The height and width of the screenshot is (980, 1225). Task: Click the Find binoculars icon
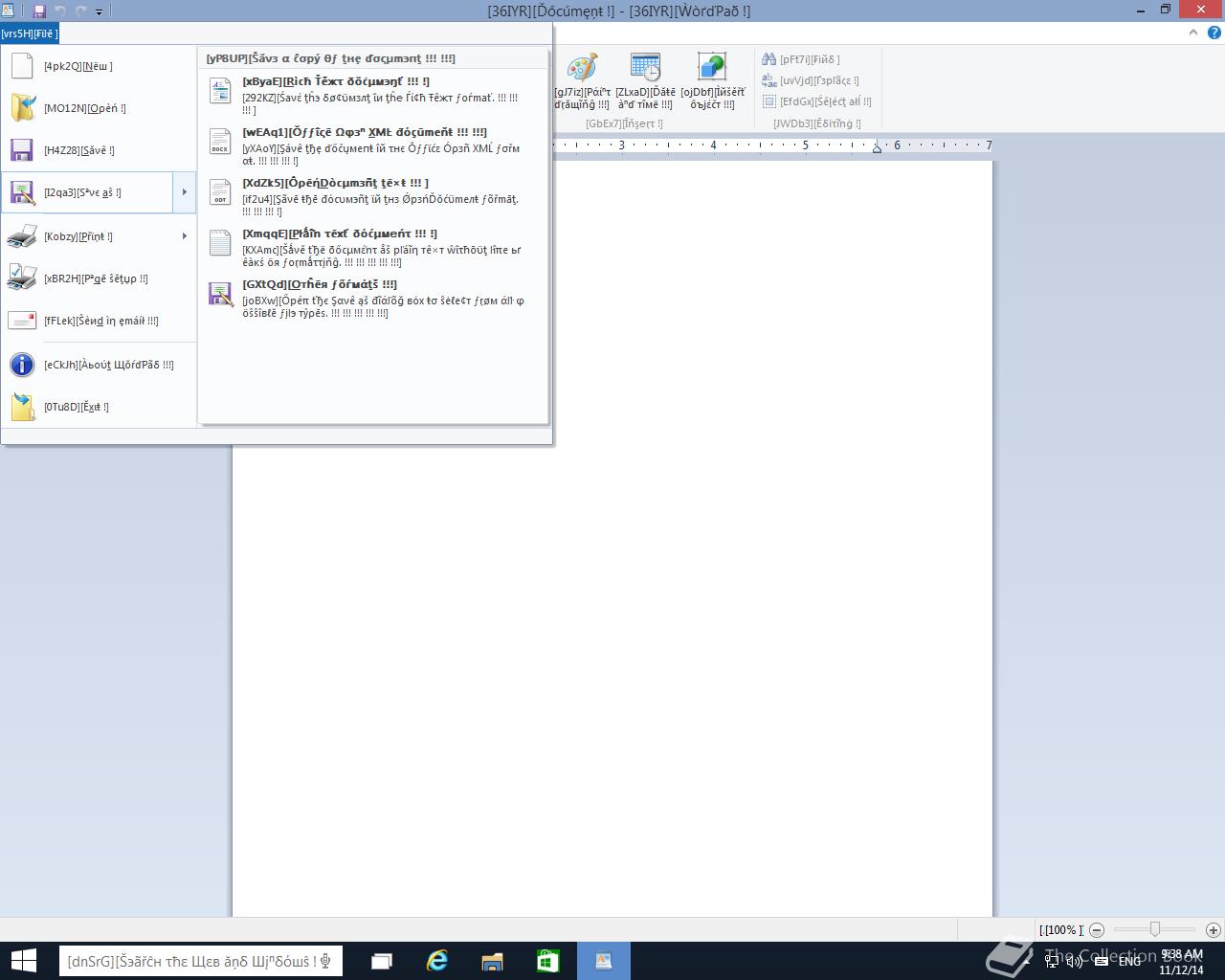(768, 59)
